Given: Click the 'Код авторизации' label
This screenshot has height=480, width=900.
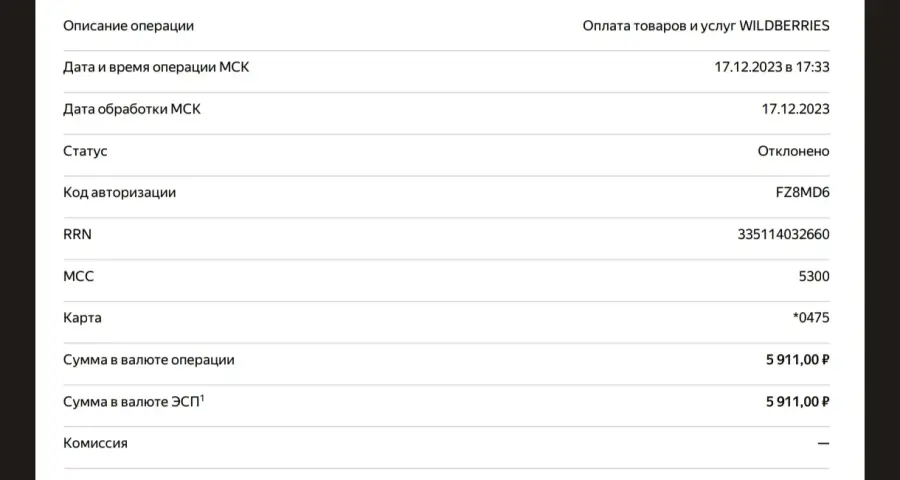Looking at the screenshot, I should tap(119, 192).
